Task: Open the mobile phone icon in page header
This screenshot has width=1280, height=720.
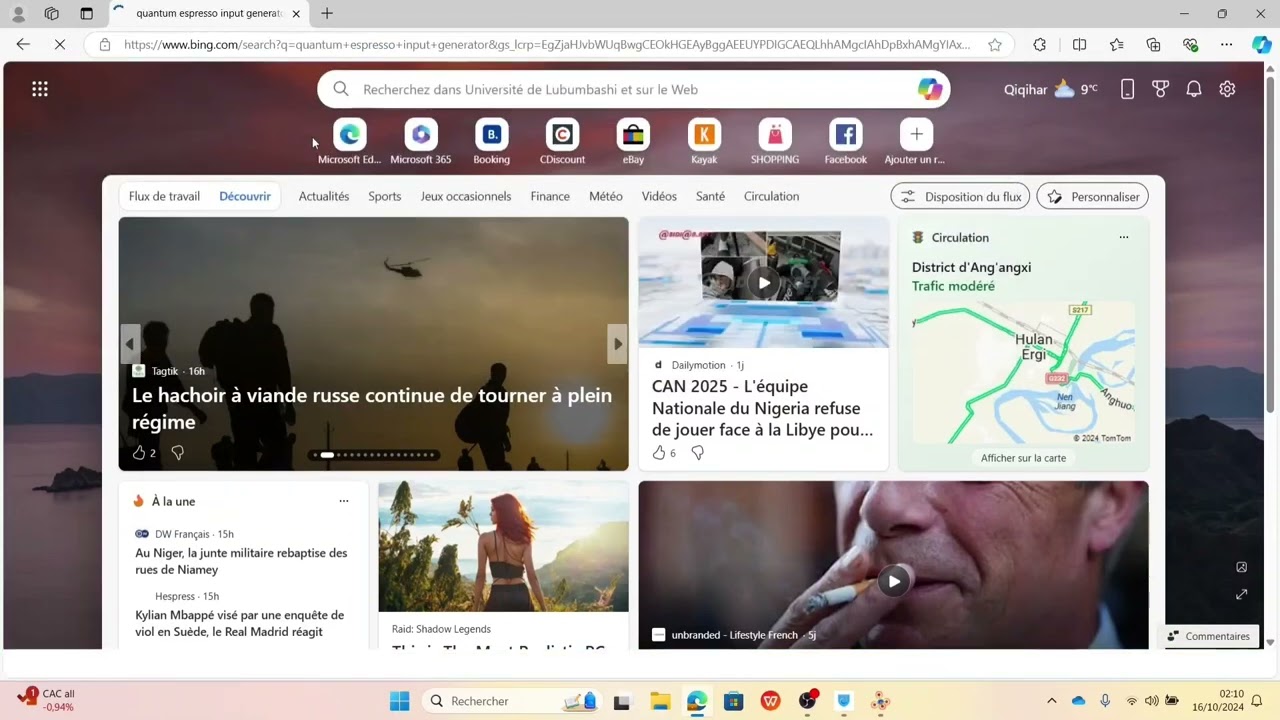Action: pos(1127,89)
